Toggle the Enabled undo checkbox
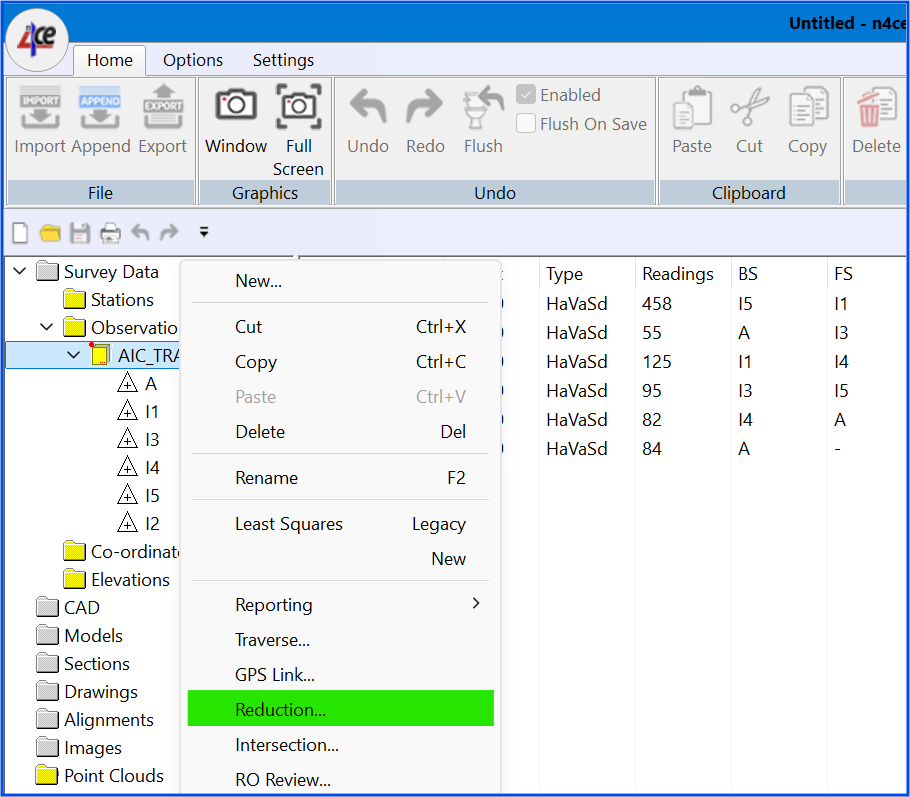Image resolution: width=910 pixels, height=797 pixels. 526,94
